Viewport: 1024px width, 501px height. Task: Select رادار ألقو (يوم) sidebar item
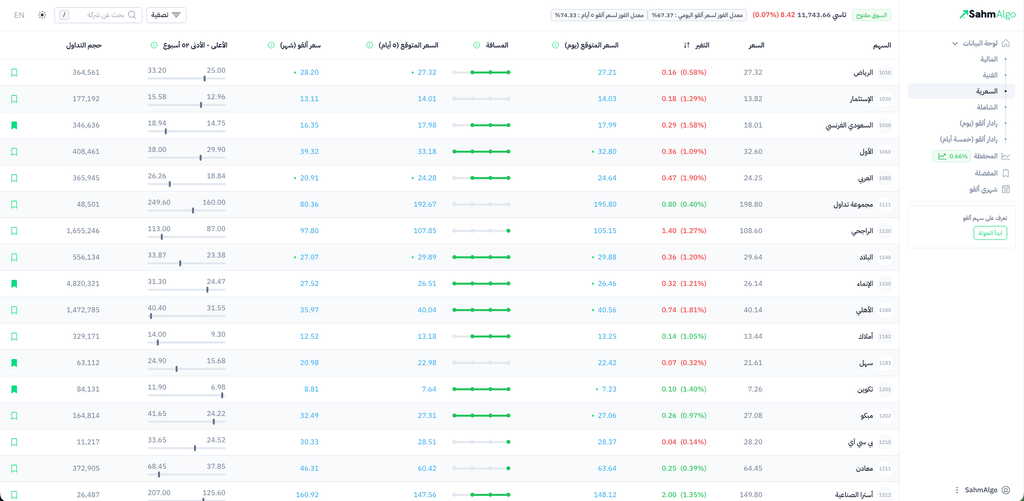[978, 123]
